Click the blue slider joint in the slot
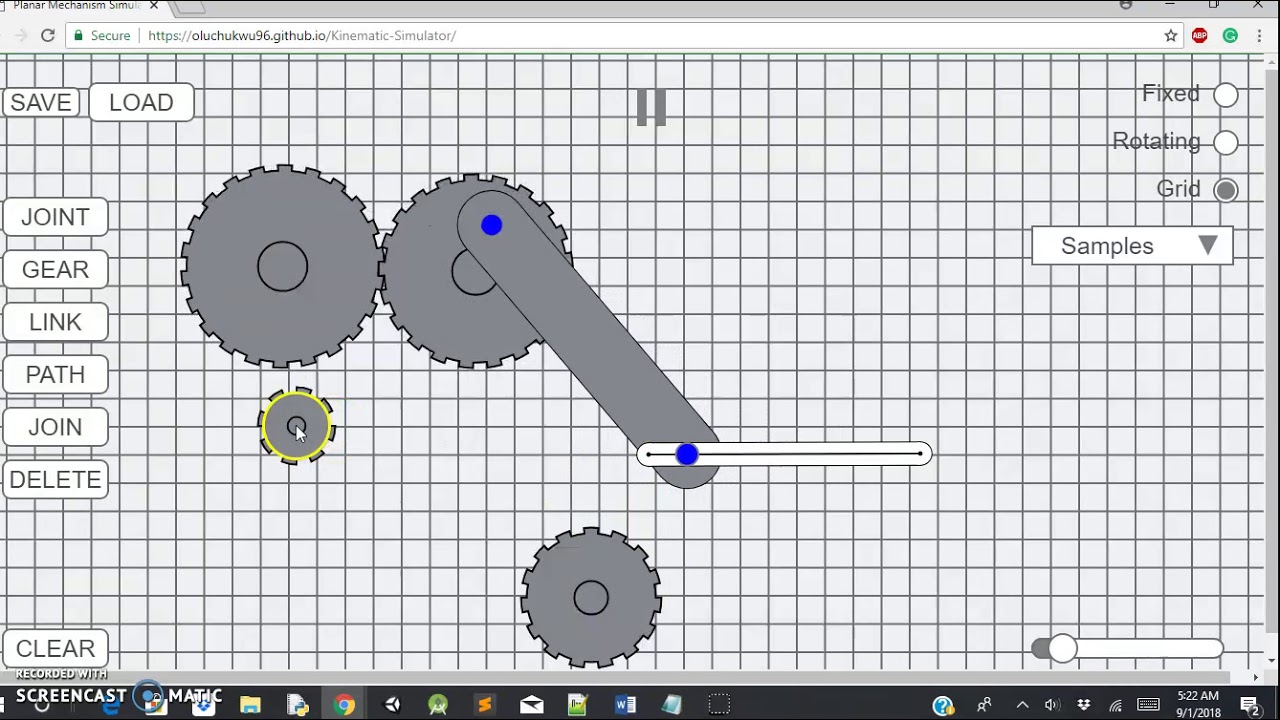1280x720 pixels. pyautogui.click(x=686, y=455)
